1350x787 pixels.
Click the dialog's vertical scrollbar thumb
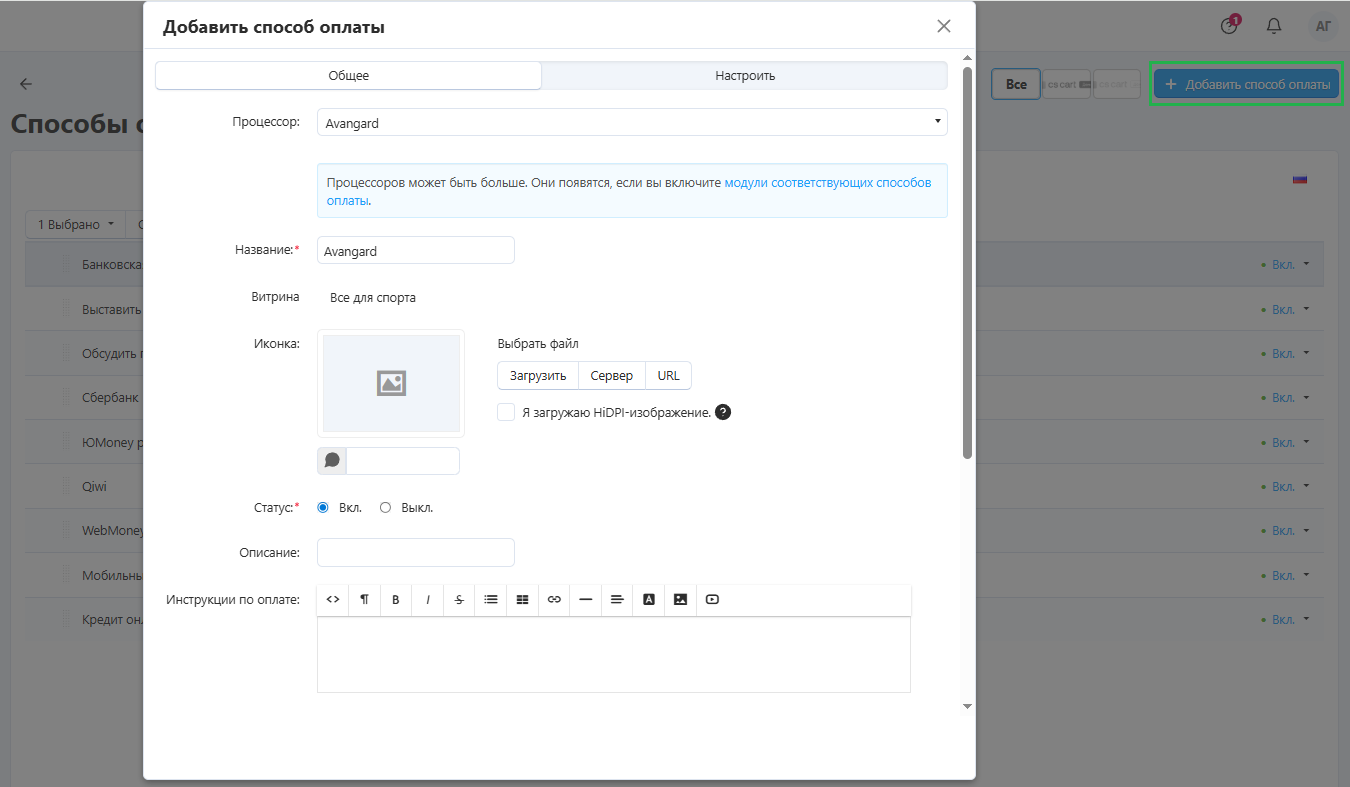click(967, 263)
